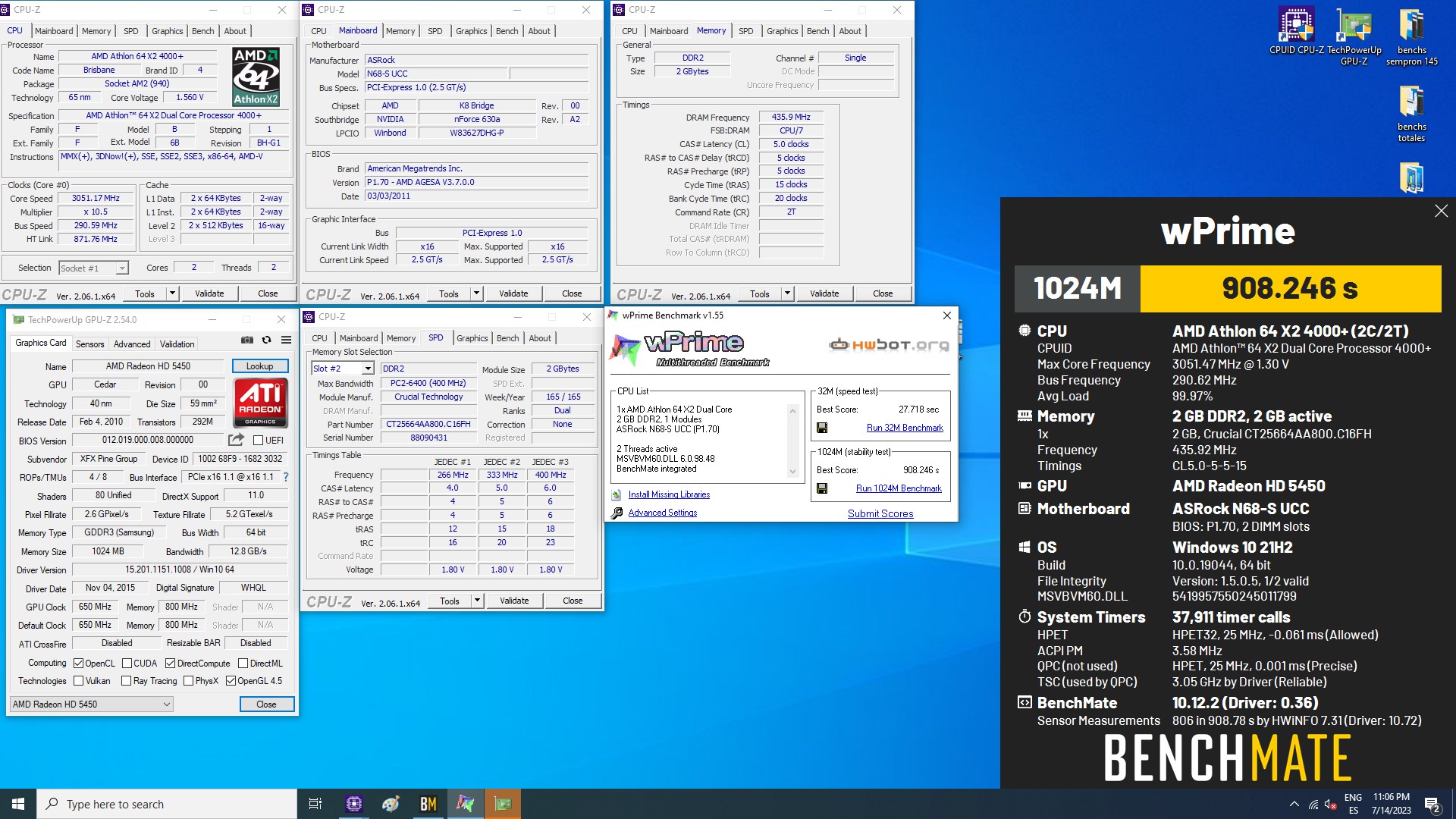Expand Tools arrow in CPU-Z CPU window
This screenshot has width=1456, height=819.
[172, 293]
